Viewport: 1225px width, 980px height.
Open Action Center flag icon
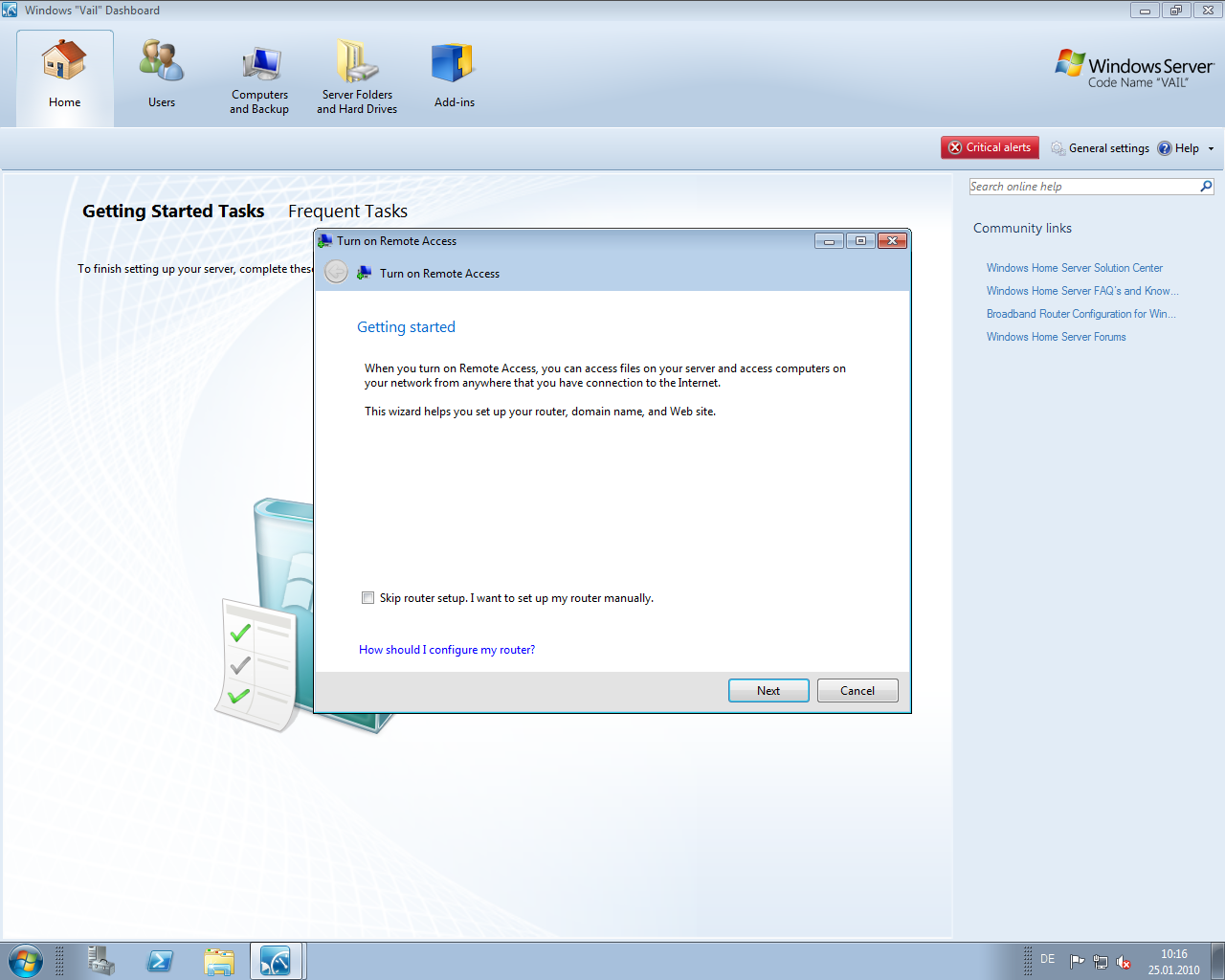tap(1078, 962)
